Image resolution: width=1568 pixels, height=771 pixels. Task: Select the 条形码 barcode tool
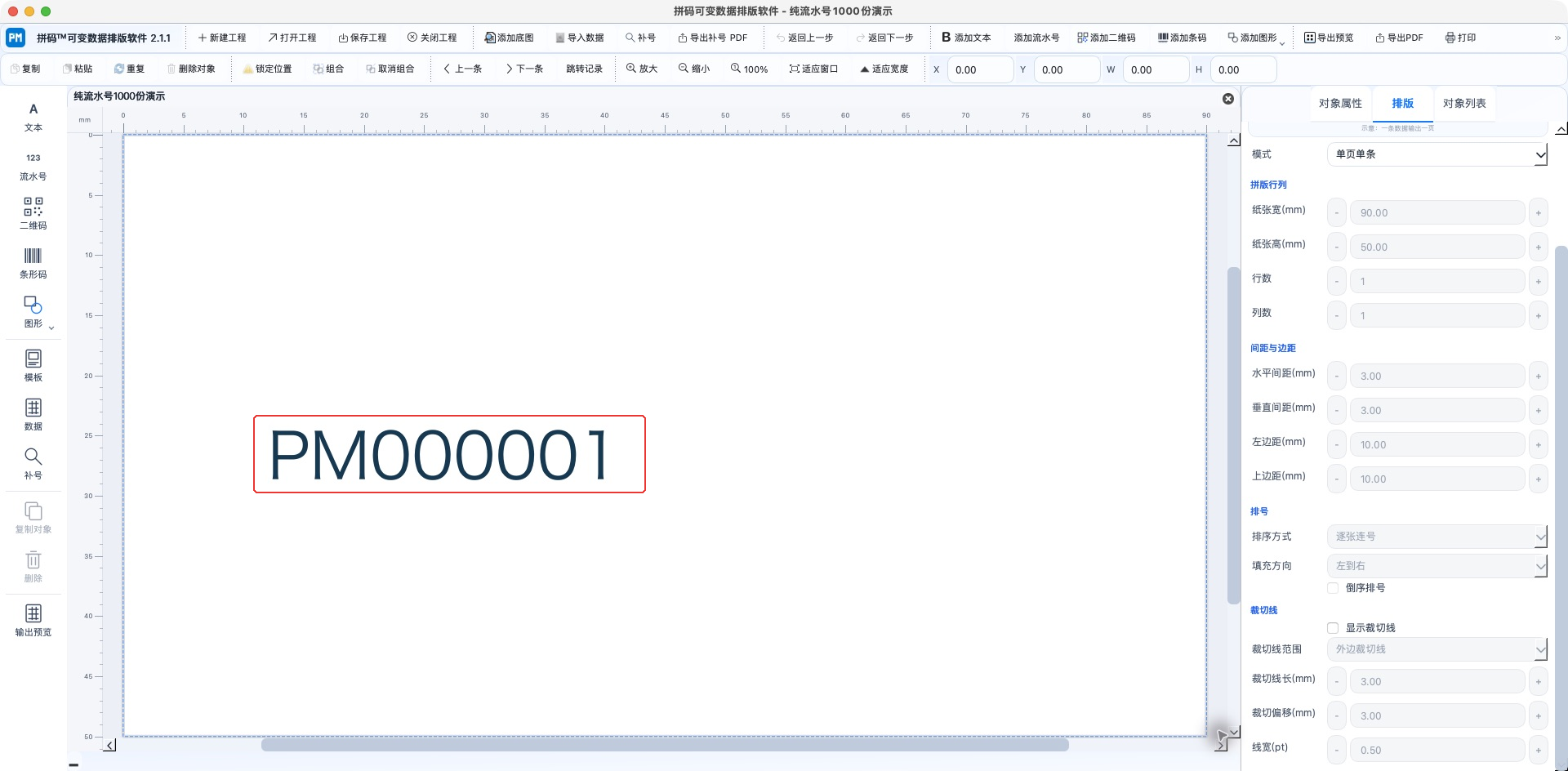(x=33, y=263)
